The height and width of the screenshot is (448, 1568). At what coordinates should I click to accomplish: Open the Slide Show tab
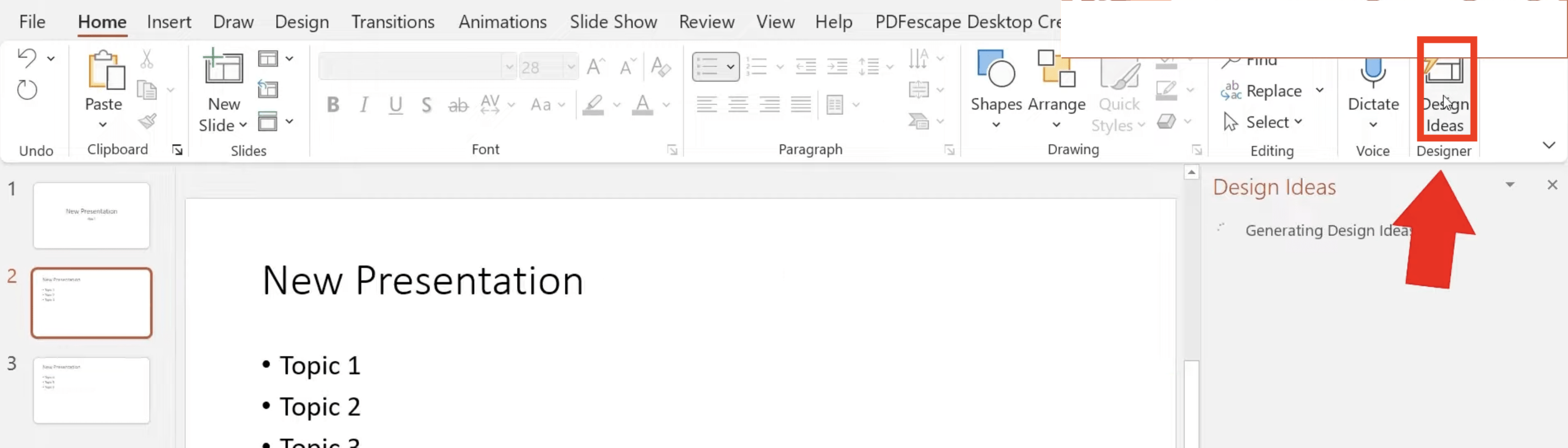pos(613,22)
